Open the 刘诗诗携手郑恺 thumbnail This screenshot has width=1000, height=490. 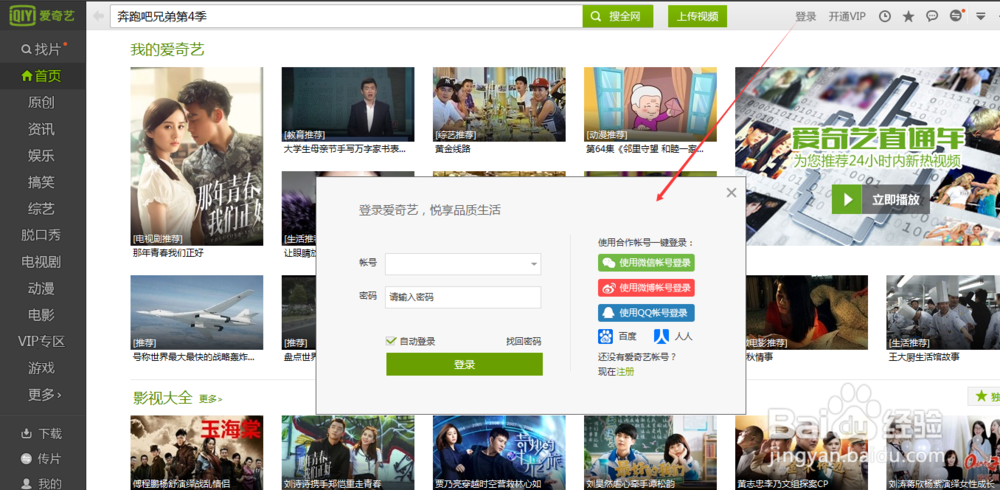click(x=348, y=452)
